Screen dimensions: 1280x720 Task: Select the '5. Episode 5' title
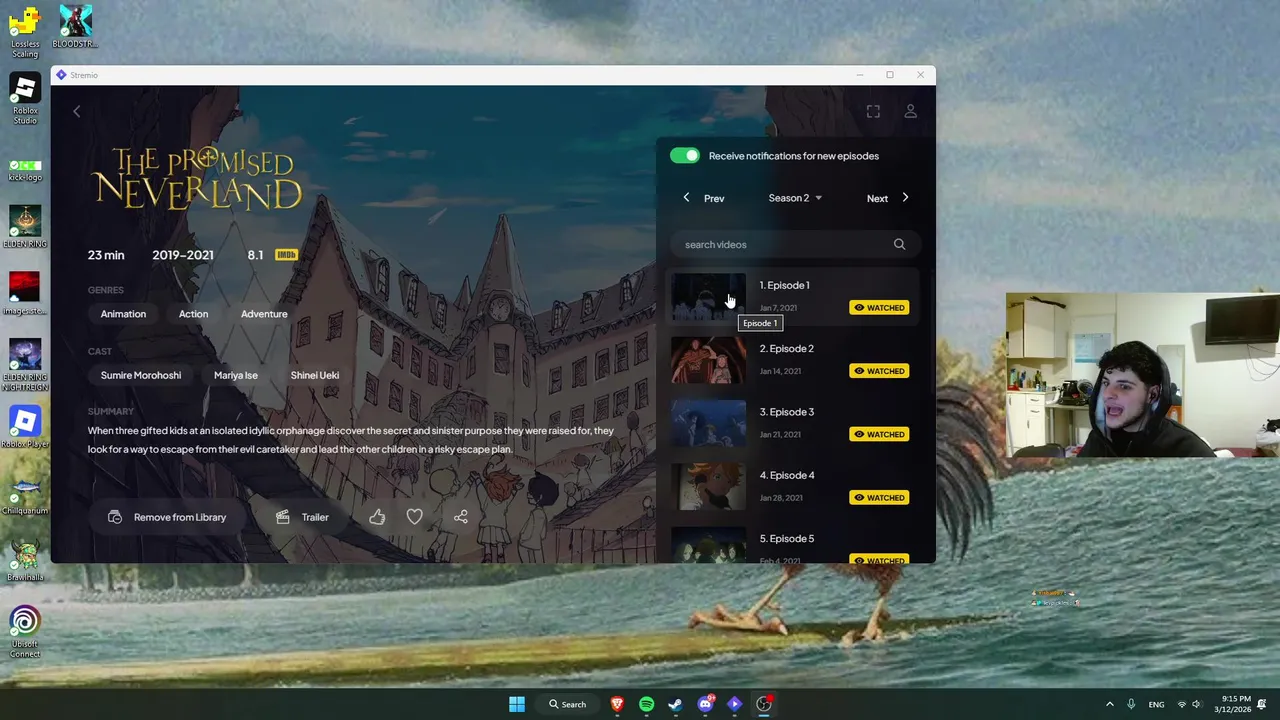coord(787,538)
